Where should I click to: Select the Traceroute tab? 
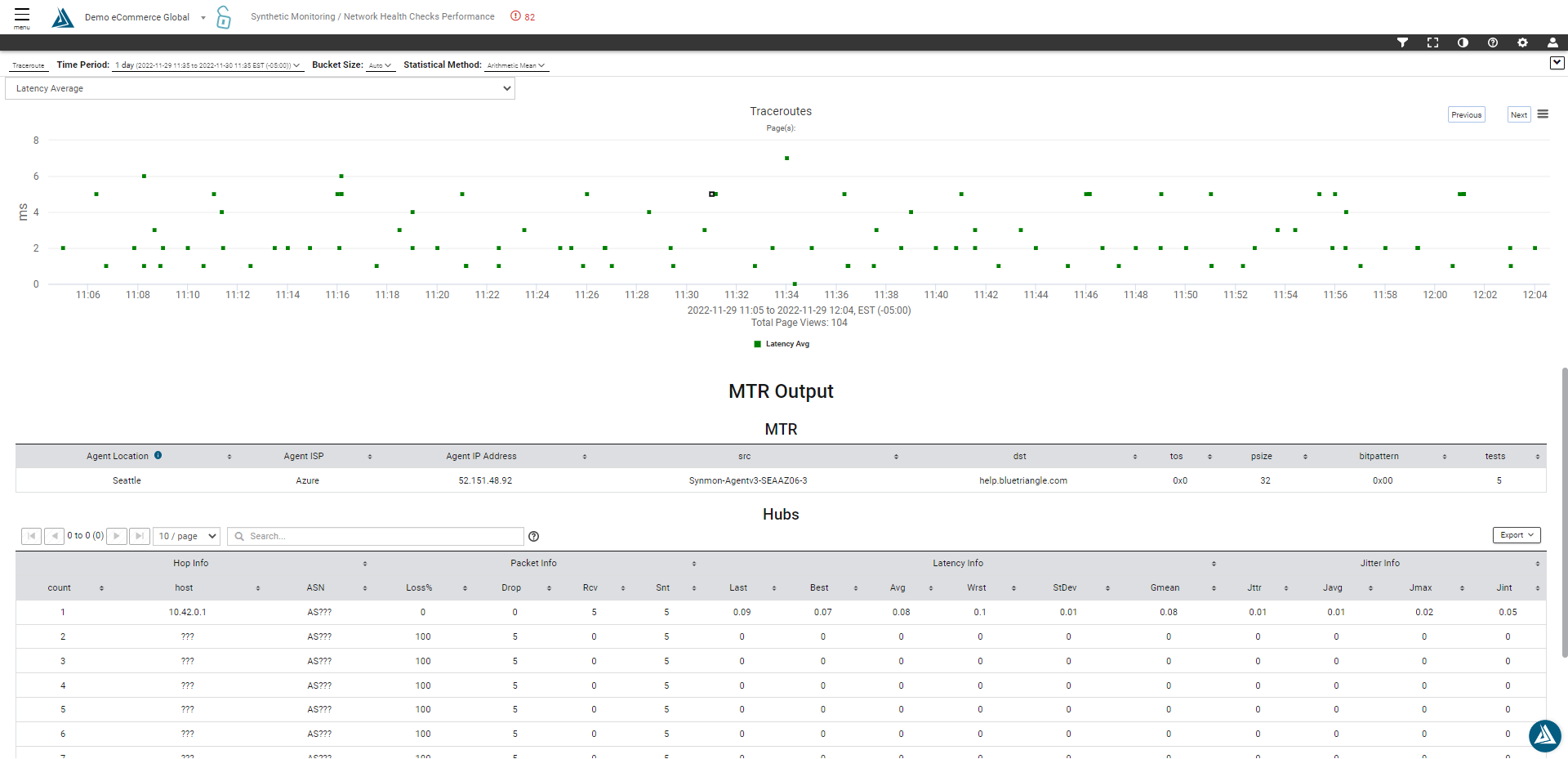[x=29, y=65]
